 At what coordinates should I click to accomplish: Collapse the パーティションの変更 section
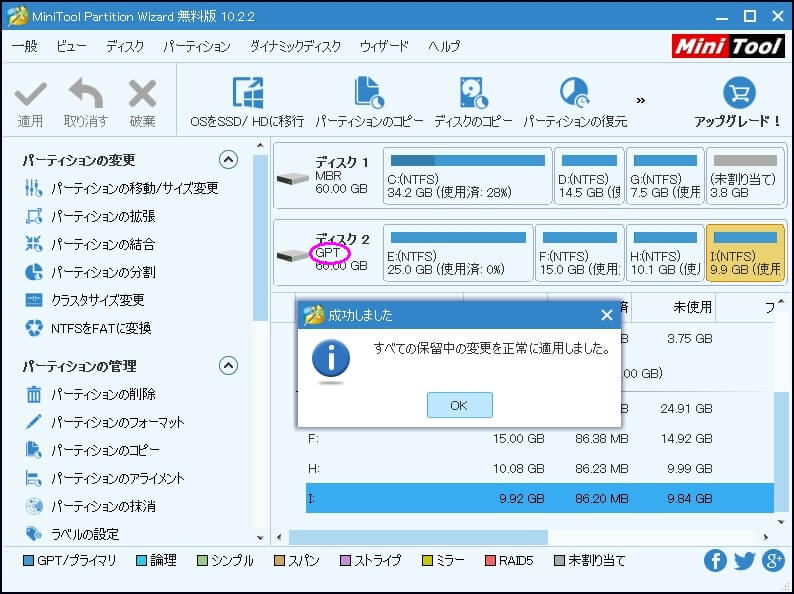tap(228, 160)
